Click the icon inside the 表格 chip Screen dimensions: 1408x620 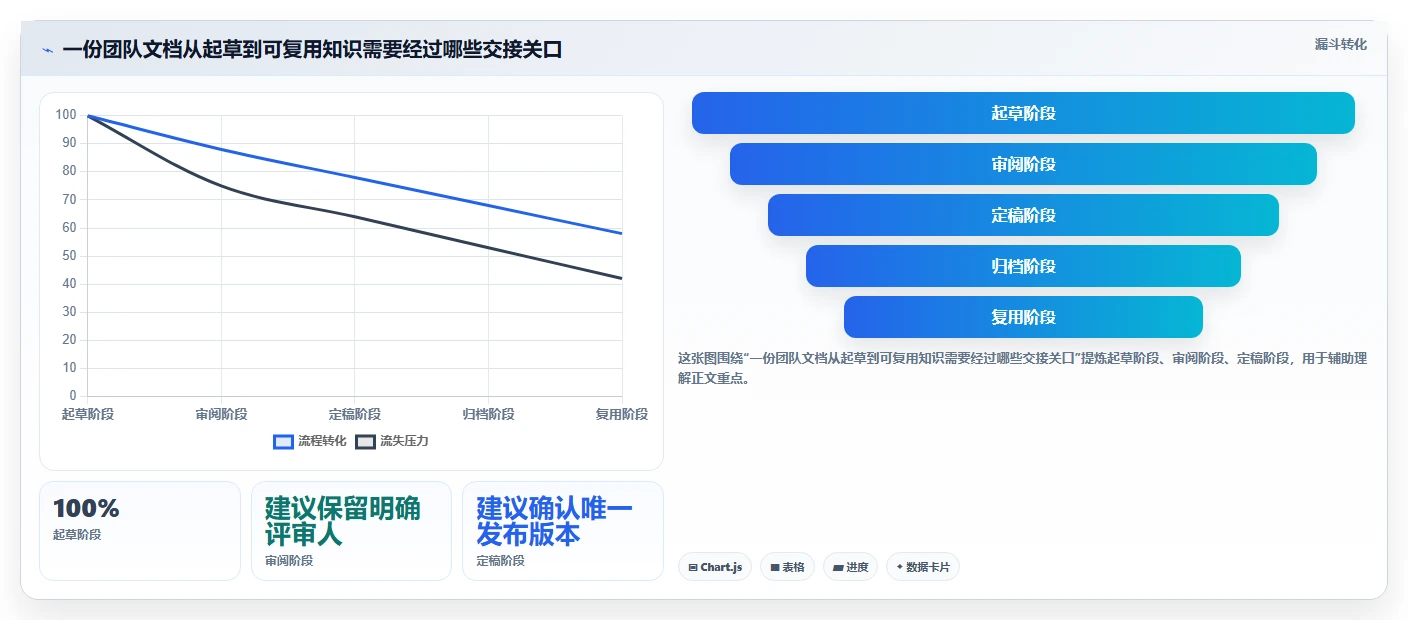click(x=775, y=568)
